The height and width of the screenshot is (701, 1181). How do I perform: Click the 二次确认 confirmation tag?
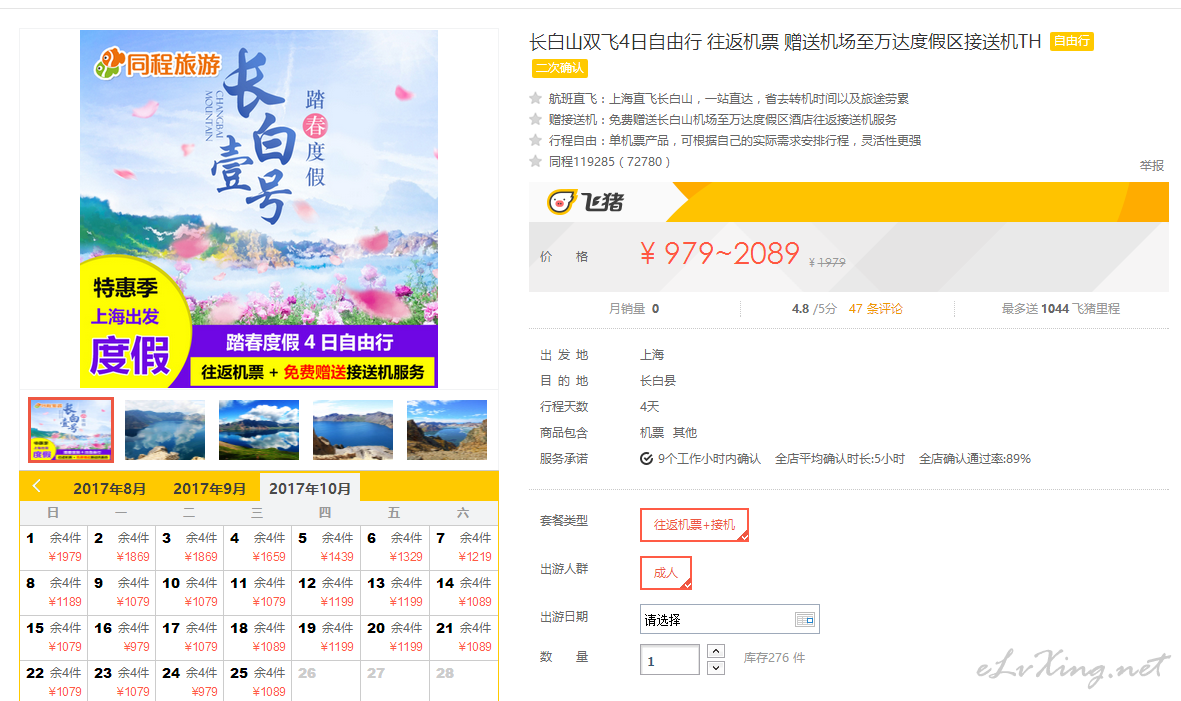[560, 68]
